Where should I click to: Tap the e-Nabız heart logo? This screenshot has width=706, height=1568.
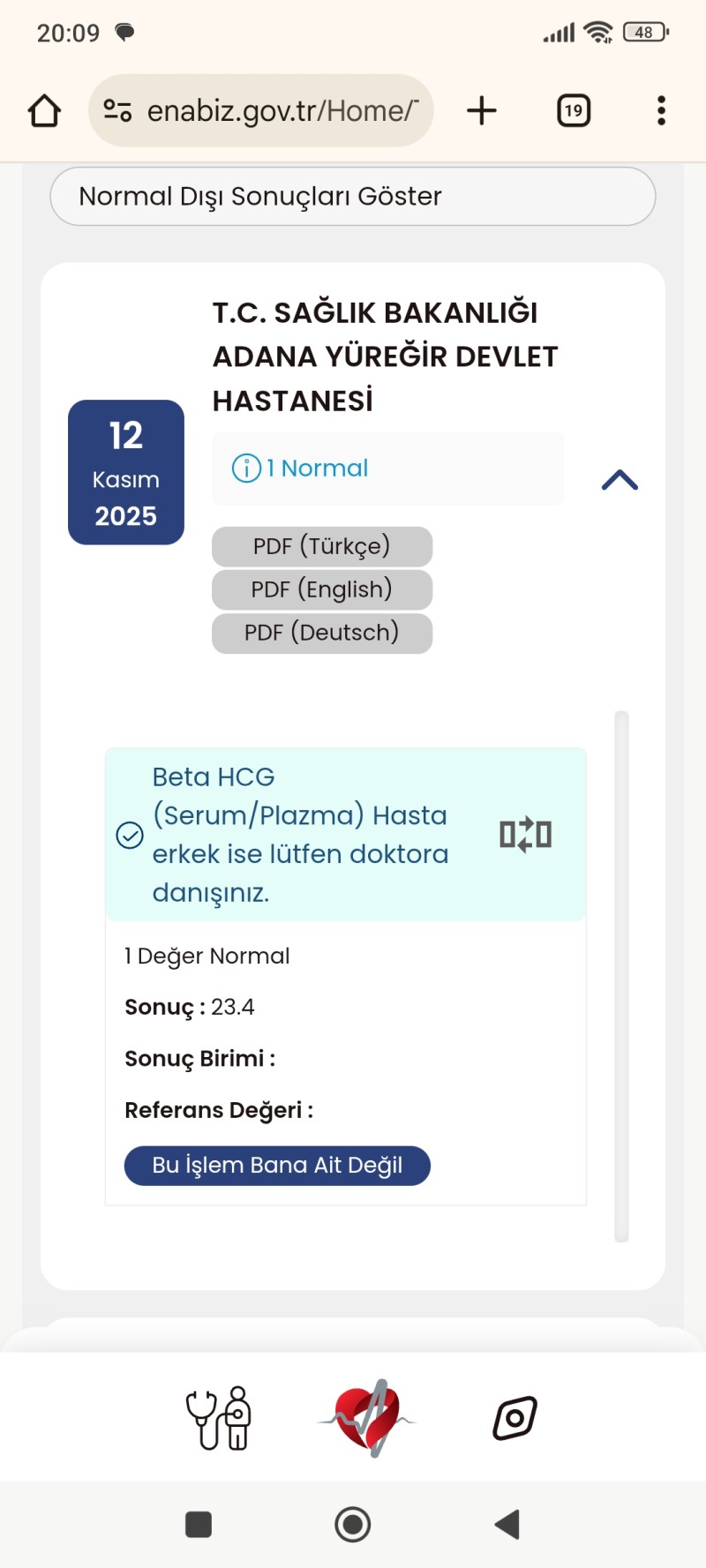[x=367, y=1418]
